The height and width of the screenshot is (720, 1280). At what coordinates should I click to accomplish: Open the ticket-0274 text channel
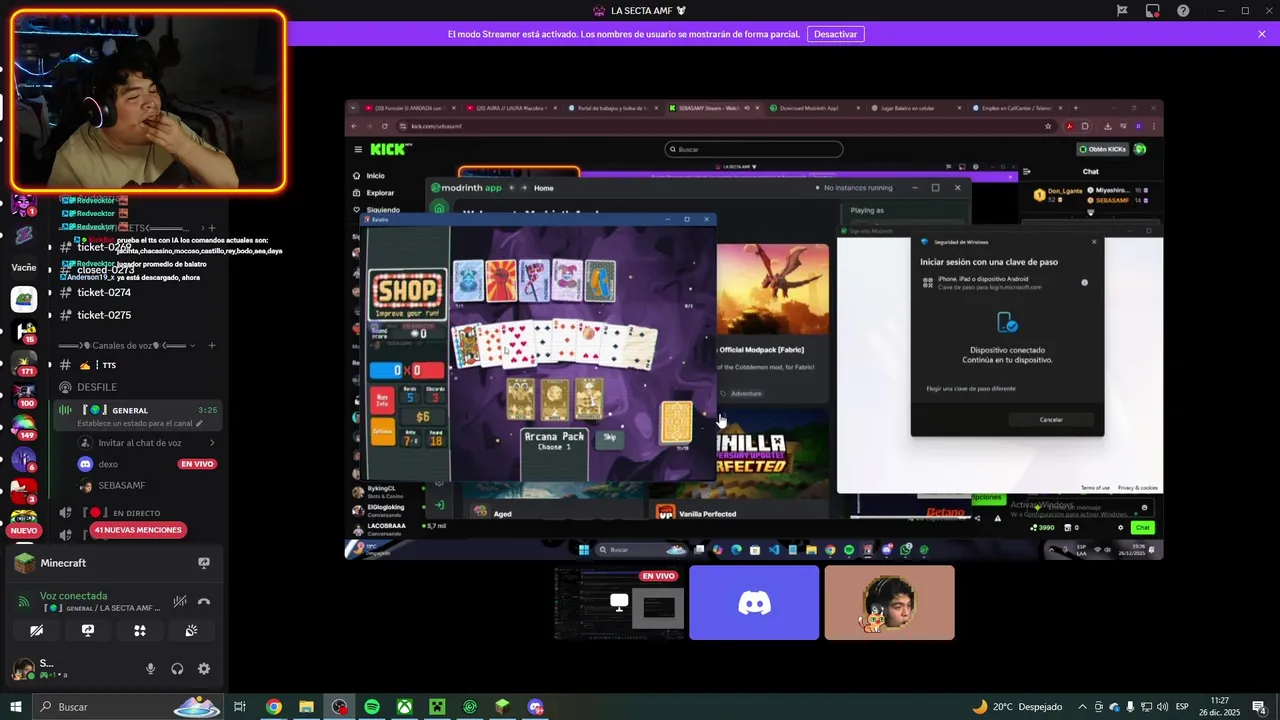pyautogui.click(x=104, y=293)
